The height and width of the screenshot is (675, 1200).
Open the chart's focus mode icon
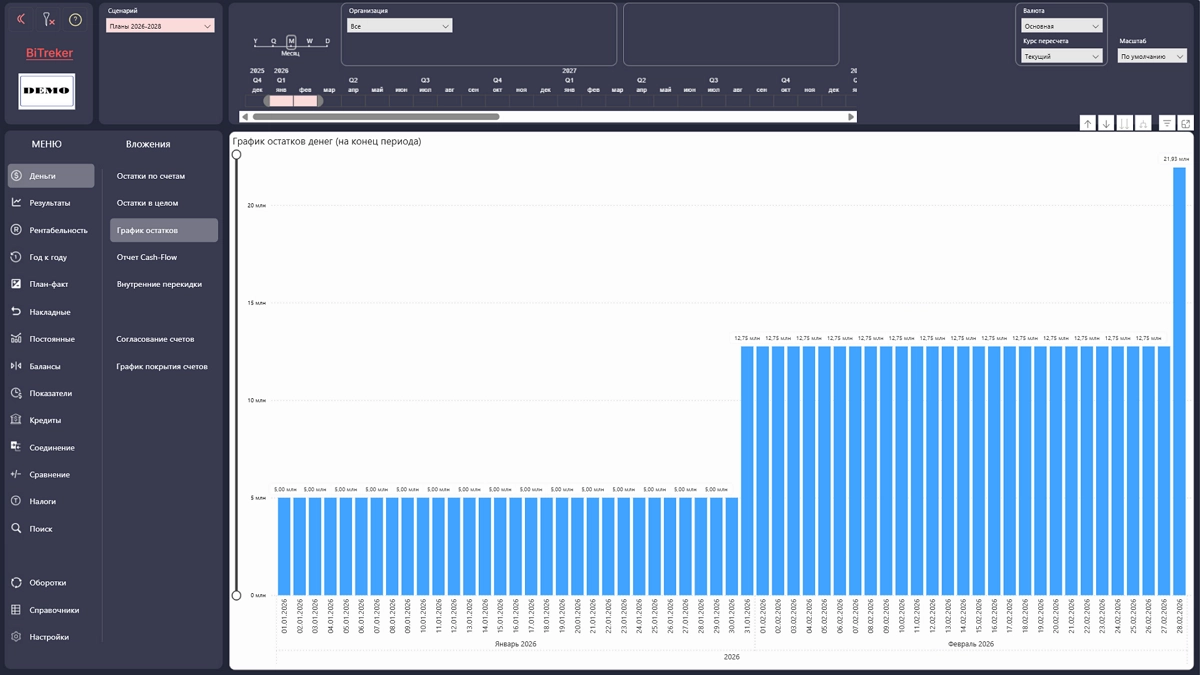pos(1186,123)
